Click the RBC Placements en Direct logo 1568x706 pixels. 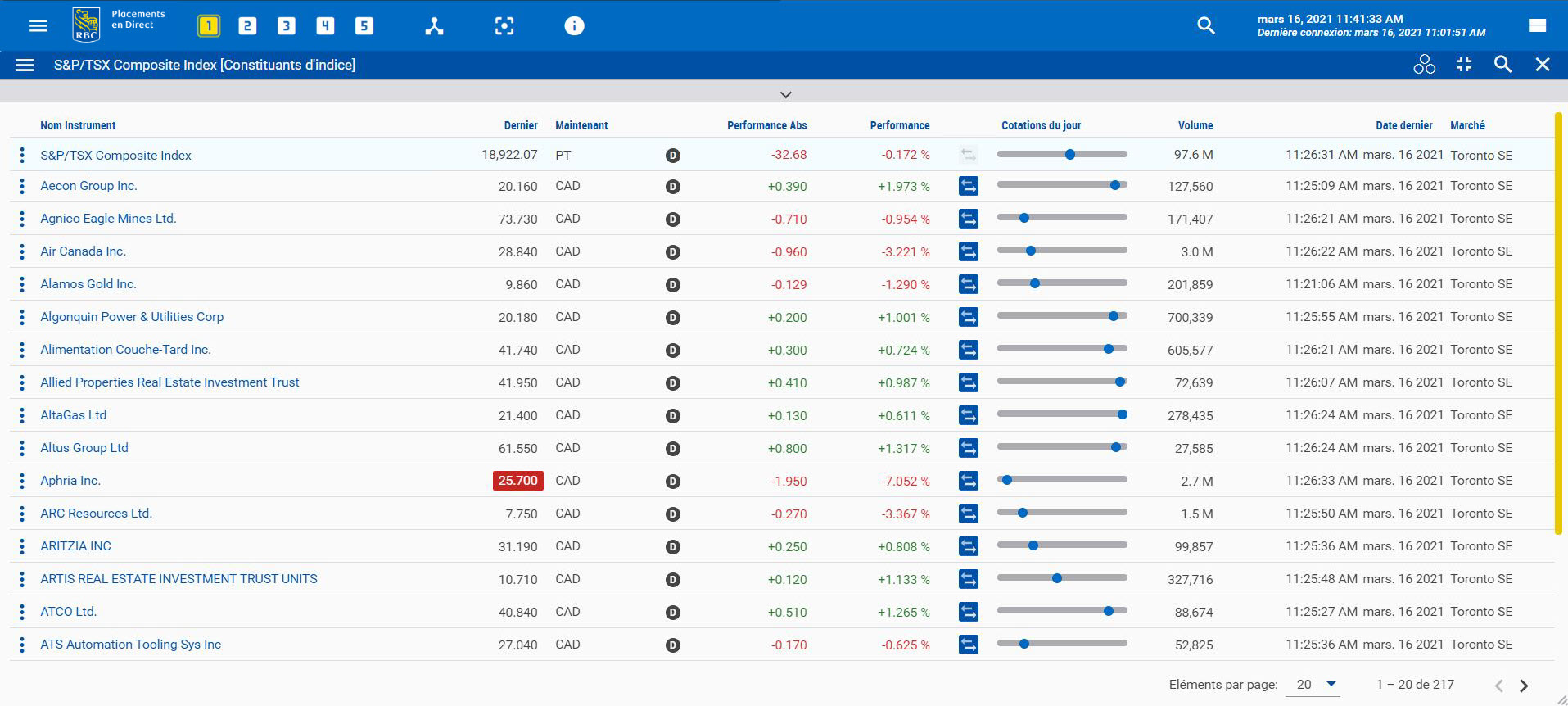click(x=119, y=25)
